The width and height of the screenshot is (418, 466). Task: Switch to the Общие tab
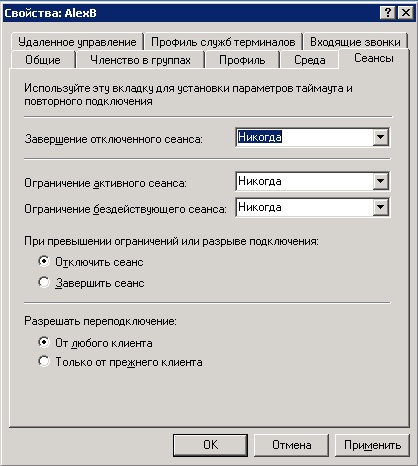(43, 60)
